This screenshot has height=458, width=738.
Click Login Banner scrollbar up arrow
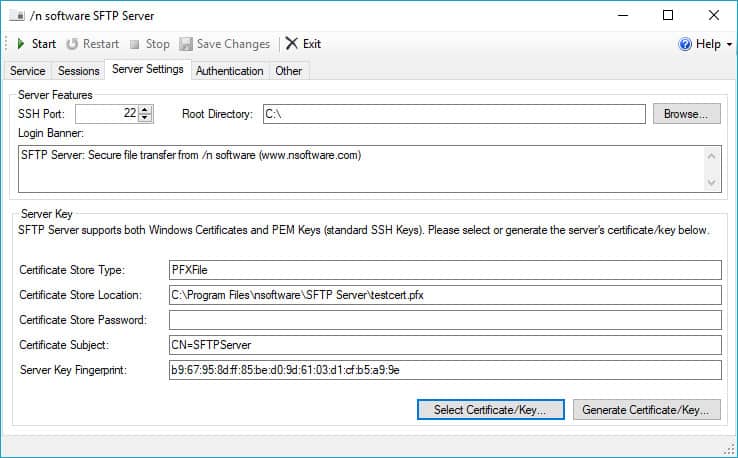(x=712, y=155)
